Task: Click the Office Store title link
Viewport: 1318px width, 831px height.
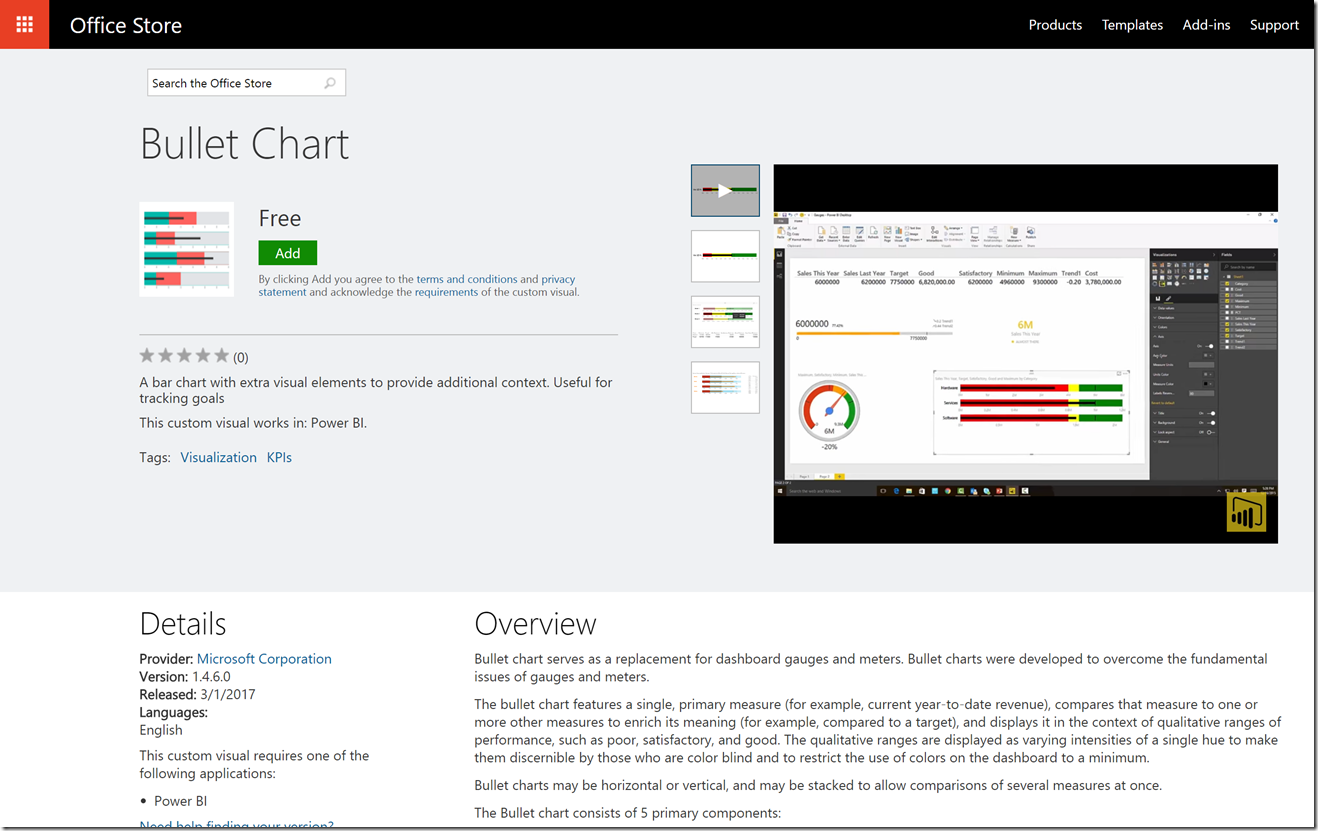Action: point(126,26)
